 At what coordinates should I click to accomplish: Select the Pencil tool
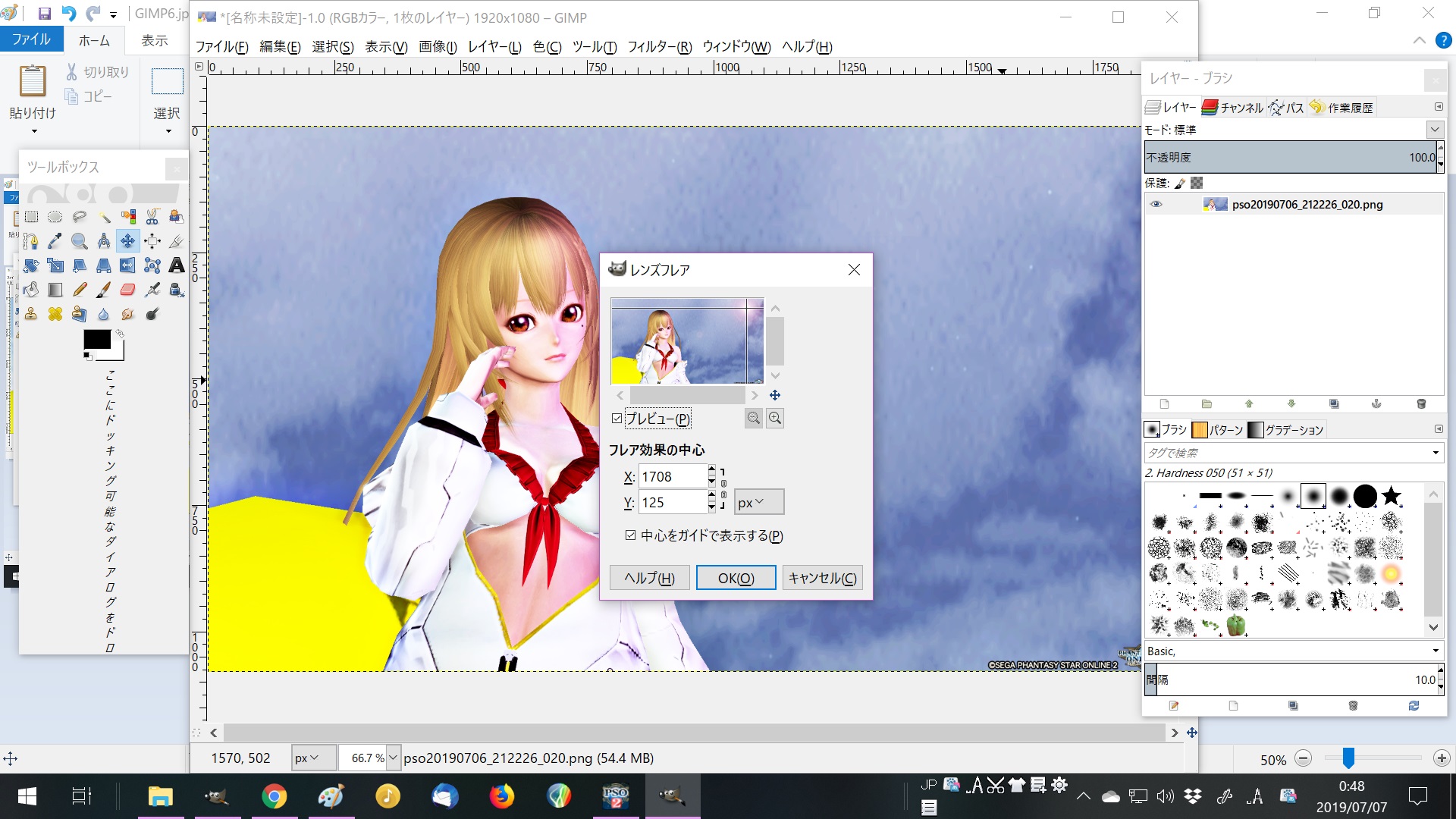(x=79, y=290)
